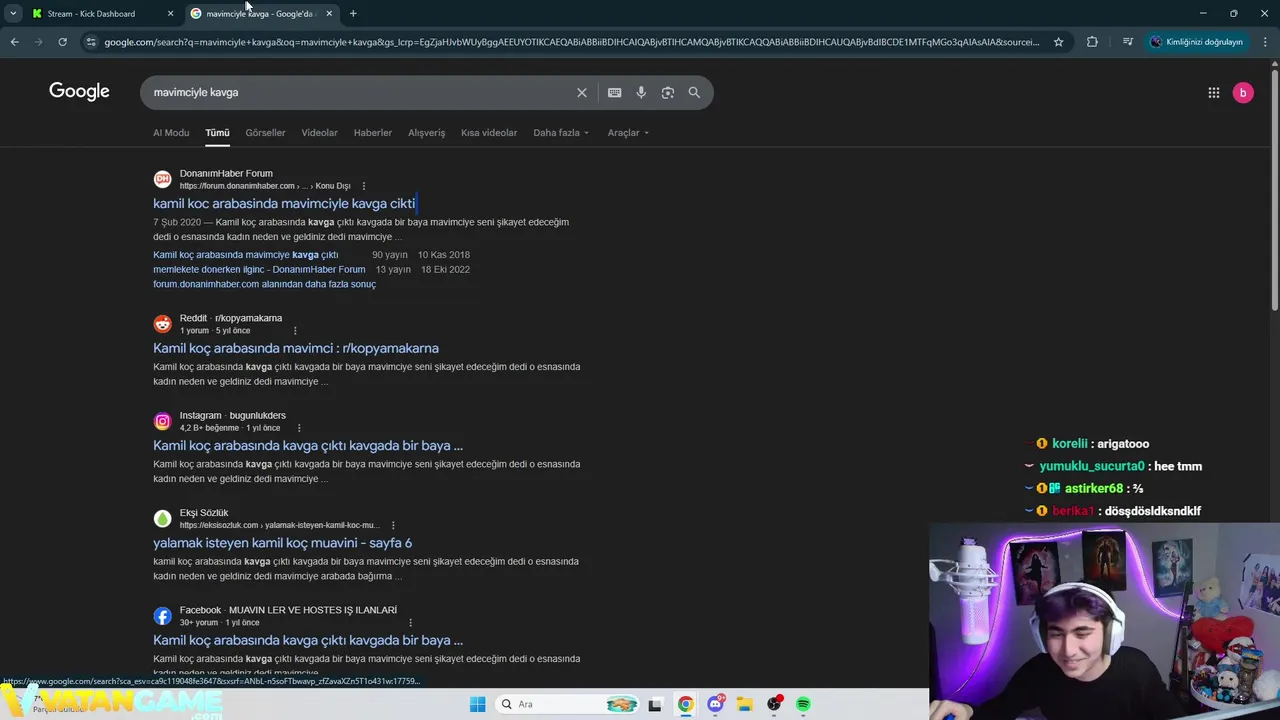This screenshot has width=1280, height=720.
Task: Switch to AI Modu search tab
Action: click(x=171, y=132)
